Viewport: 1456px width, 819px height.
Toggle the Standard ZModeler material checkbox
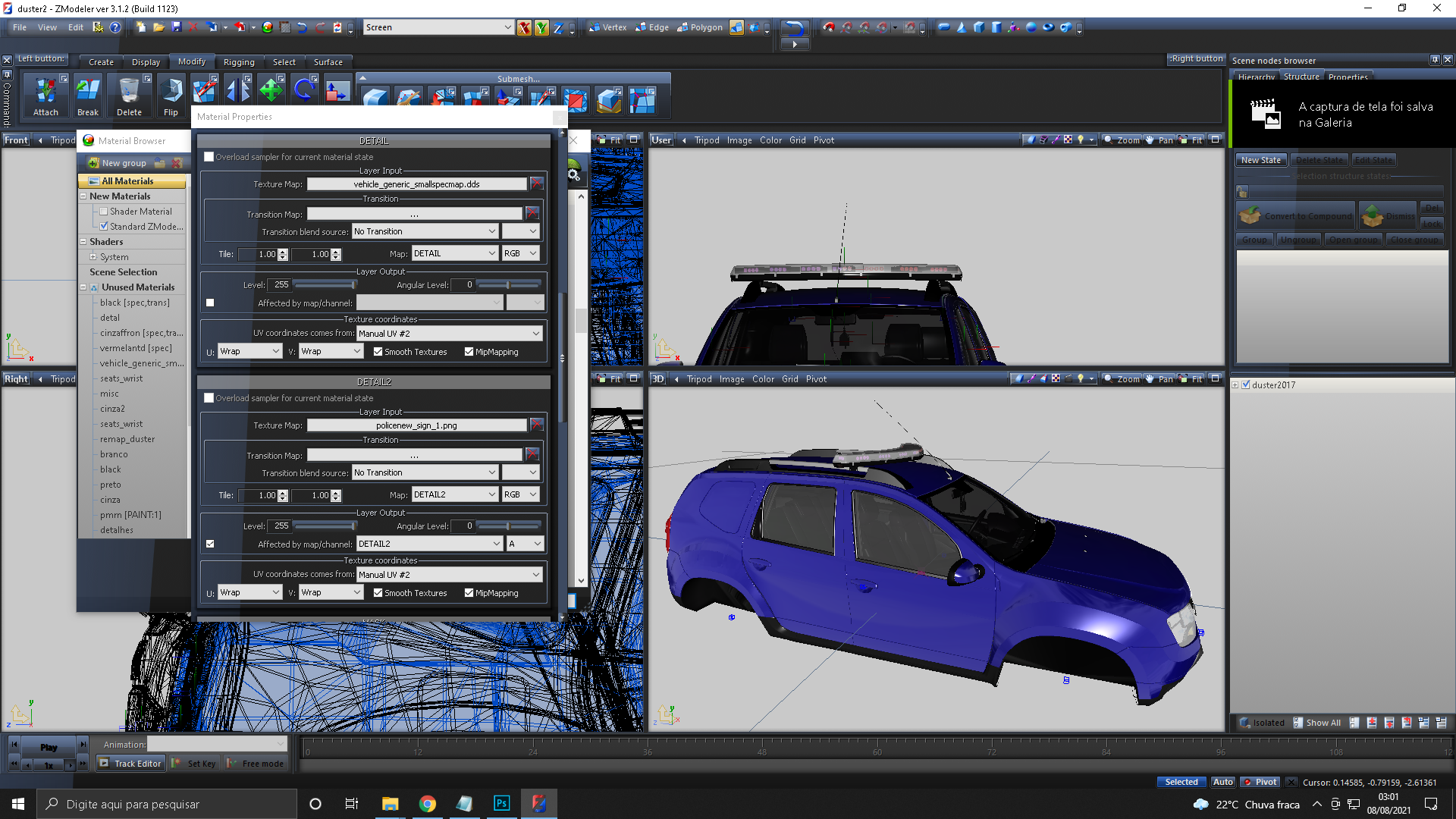click(105, 226)
